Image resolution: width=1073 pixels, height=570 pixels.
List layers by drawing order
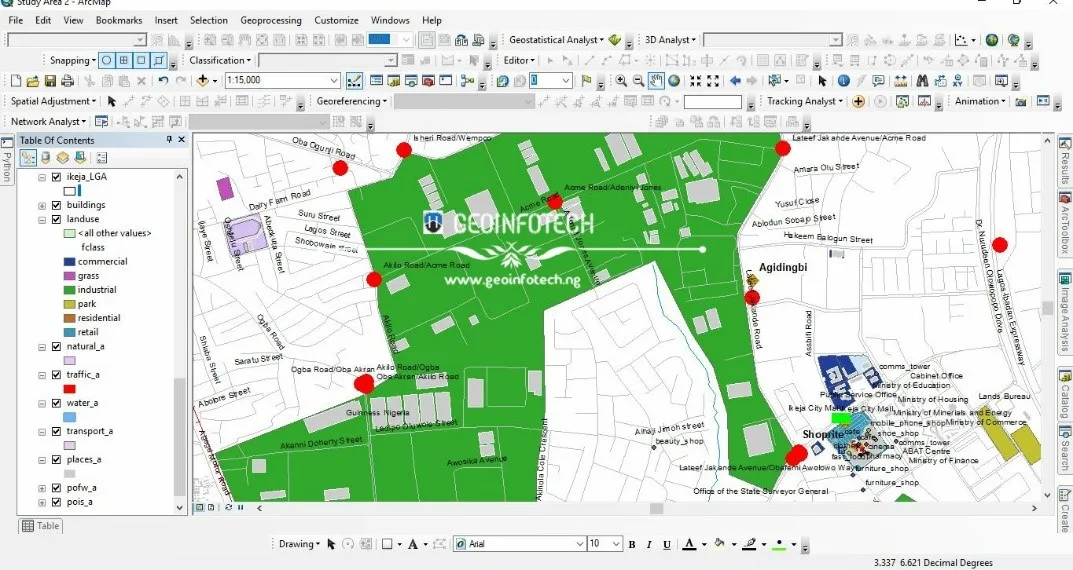coord(28,158)
